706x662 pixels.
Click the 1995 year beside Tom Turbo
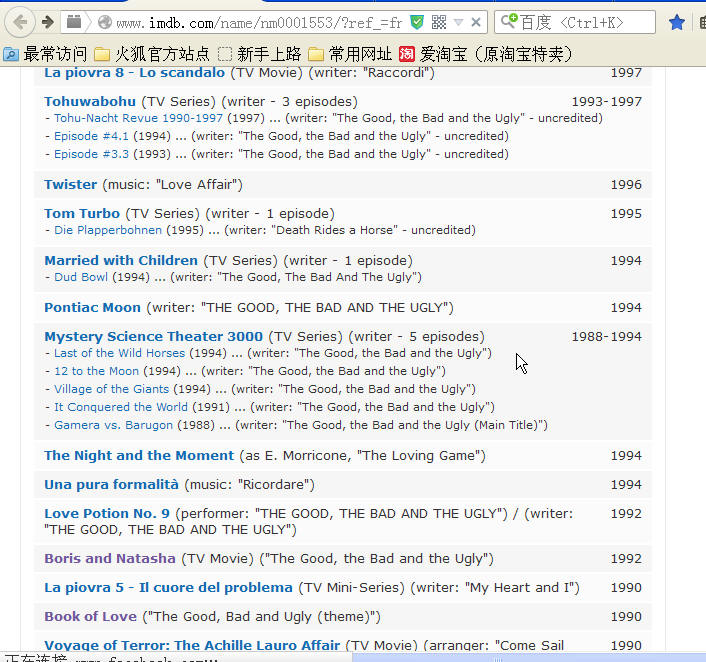[626, 213]
